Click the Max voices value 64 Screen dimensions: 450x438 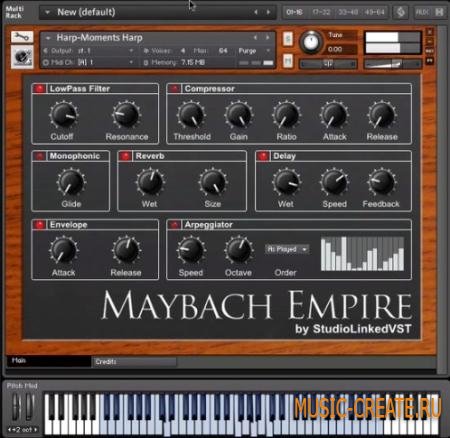coord(223,51)
